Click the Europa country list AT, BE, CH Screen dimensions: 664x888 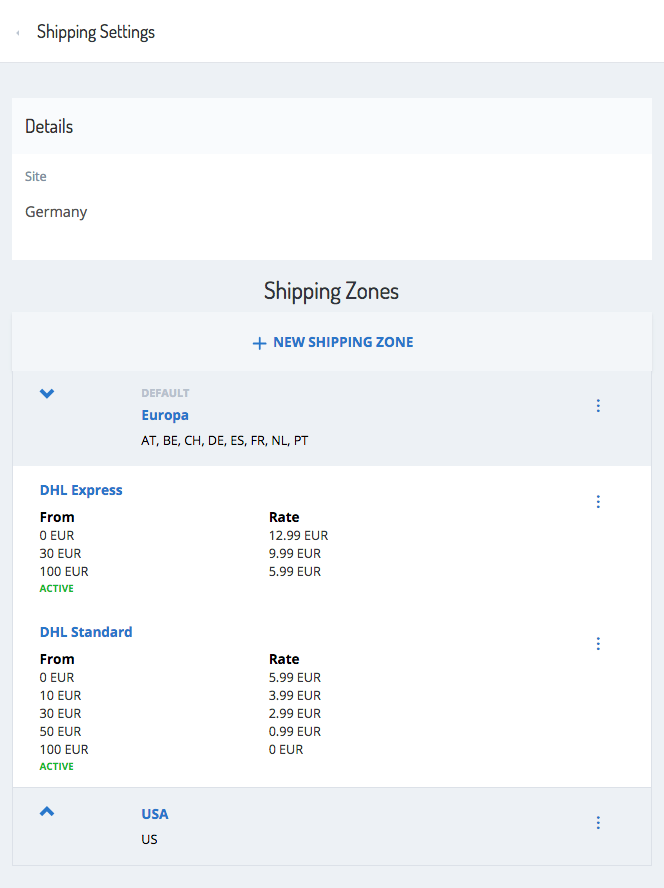[x=224, y=441]
